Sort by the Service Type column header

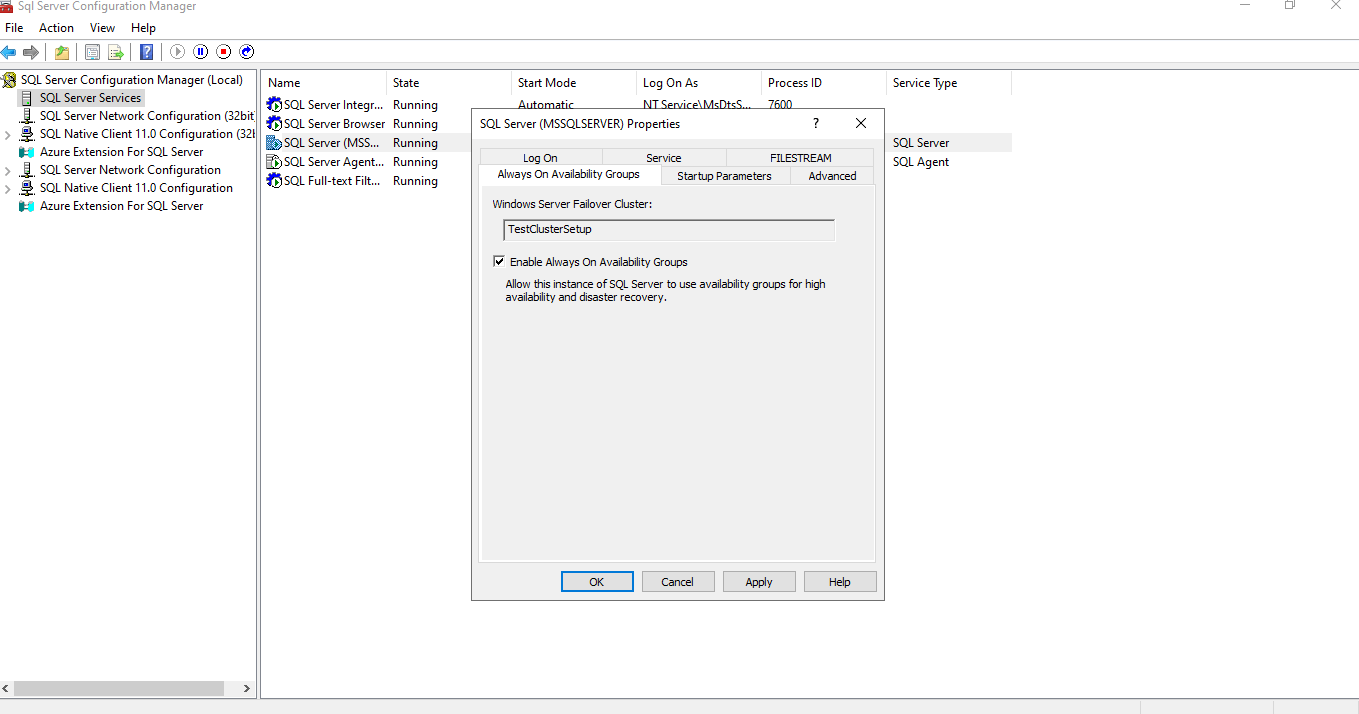949,83
